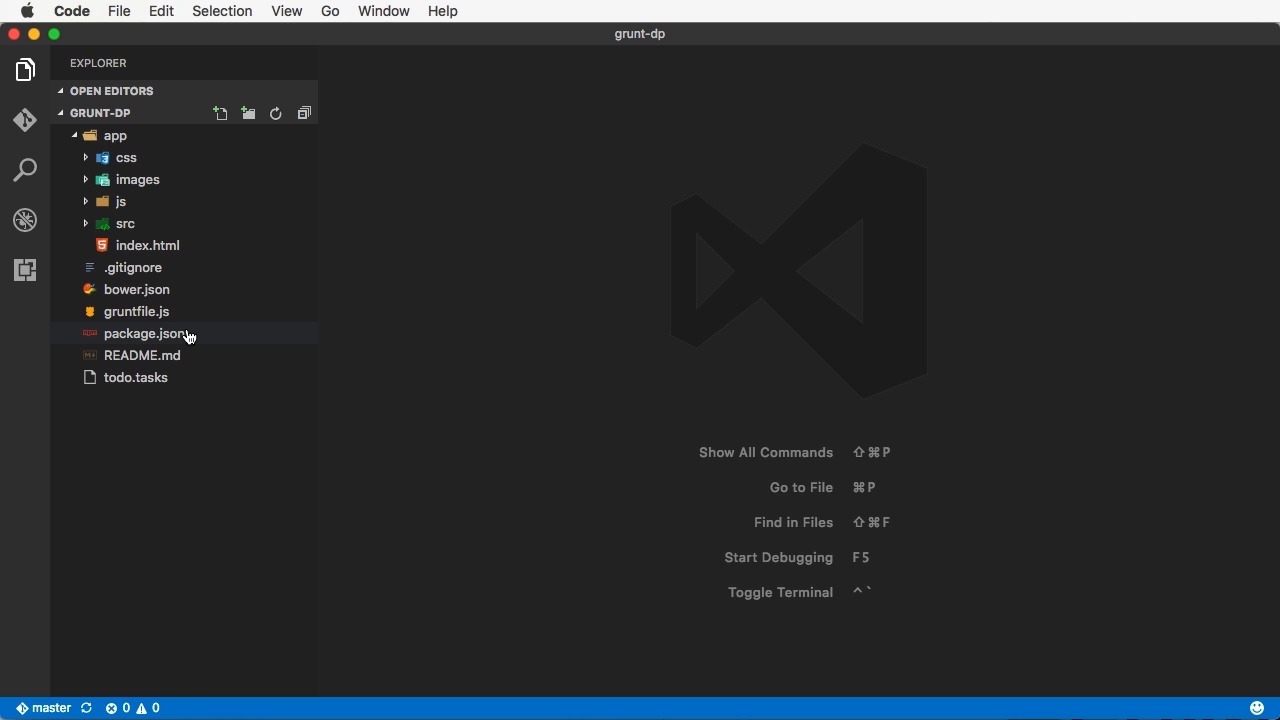Click the New Folder icon

click(248, 113)
